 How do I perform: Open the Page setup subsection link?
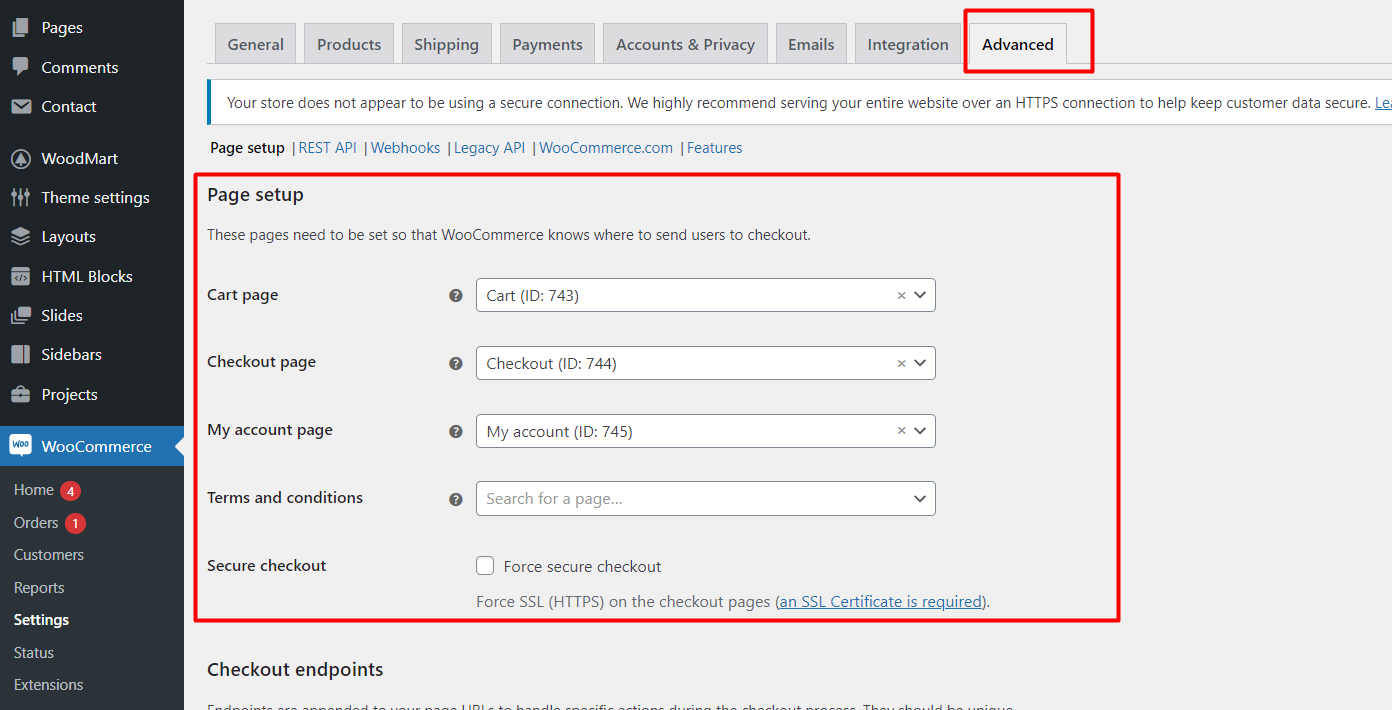pyautogui.click(x=247, y=148)
